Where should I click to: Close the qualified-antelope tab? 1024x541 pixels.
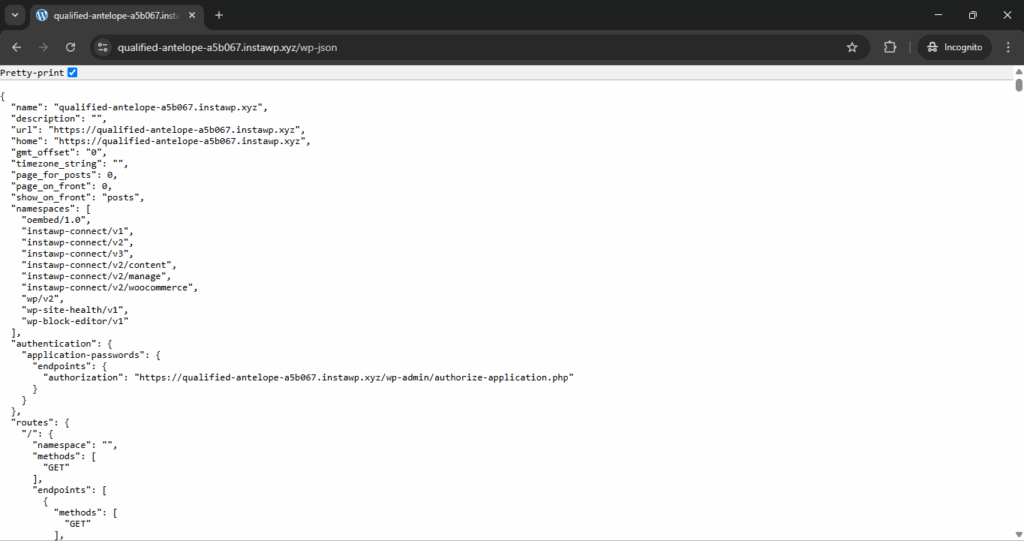[x=192, y=15]
